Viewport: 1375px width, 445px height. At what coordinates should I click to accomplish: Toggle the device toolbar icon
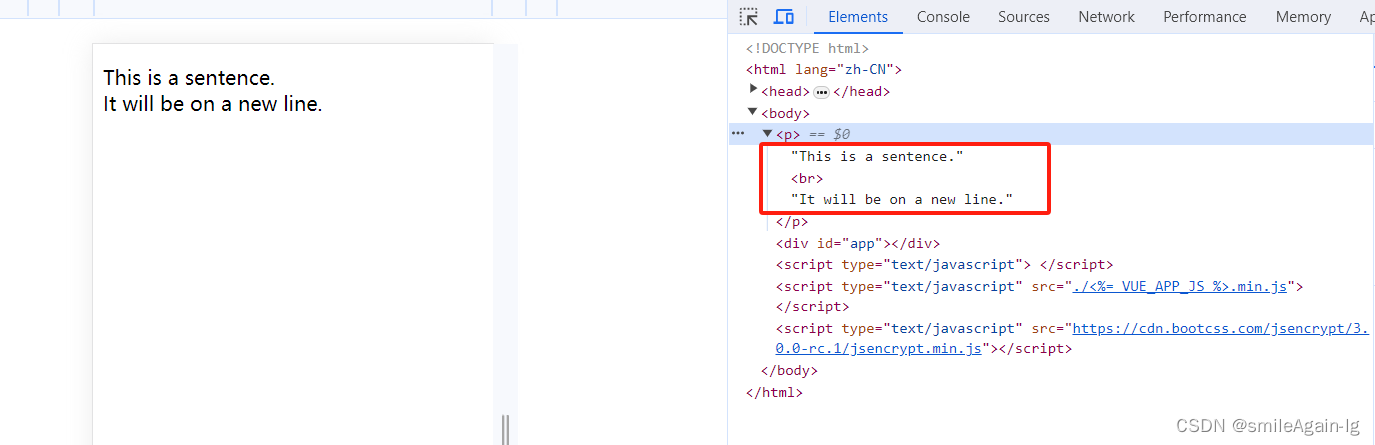pos(784,17)
